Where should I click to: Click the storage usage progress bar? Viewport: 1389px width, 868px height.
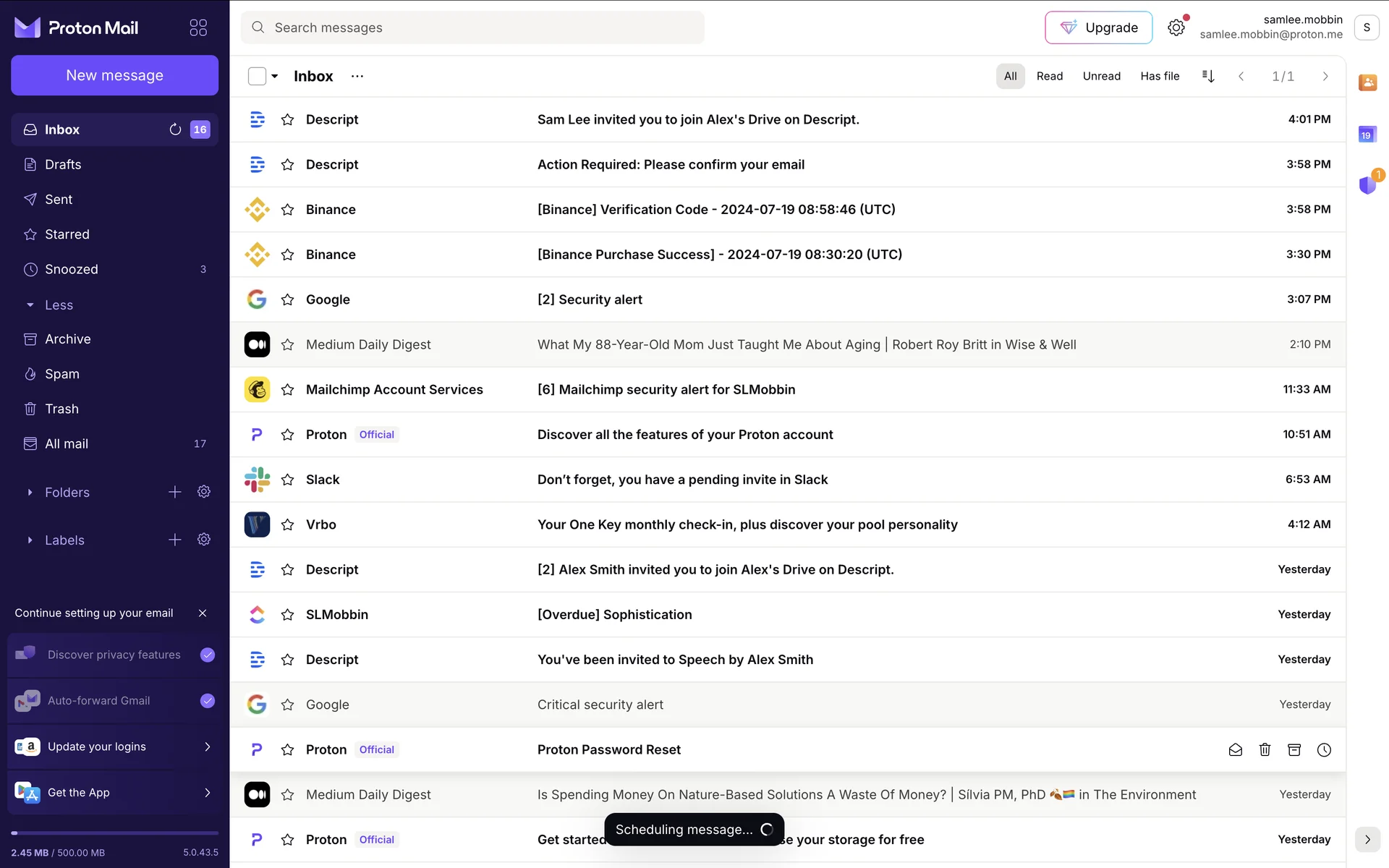114,833
